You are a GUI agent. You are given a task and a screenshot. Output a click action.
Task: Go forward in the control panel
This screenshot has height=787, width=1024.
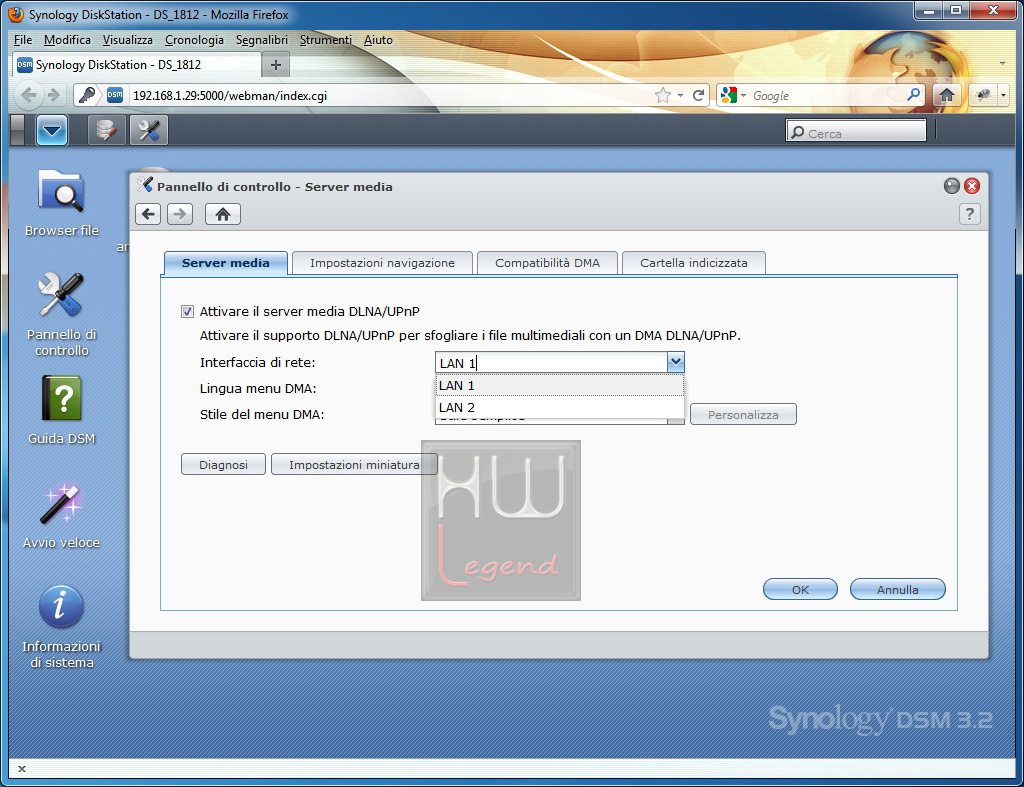coord(180,214)
